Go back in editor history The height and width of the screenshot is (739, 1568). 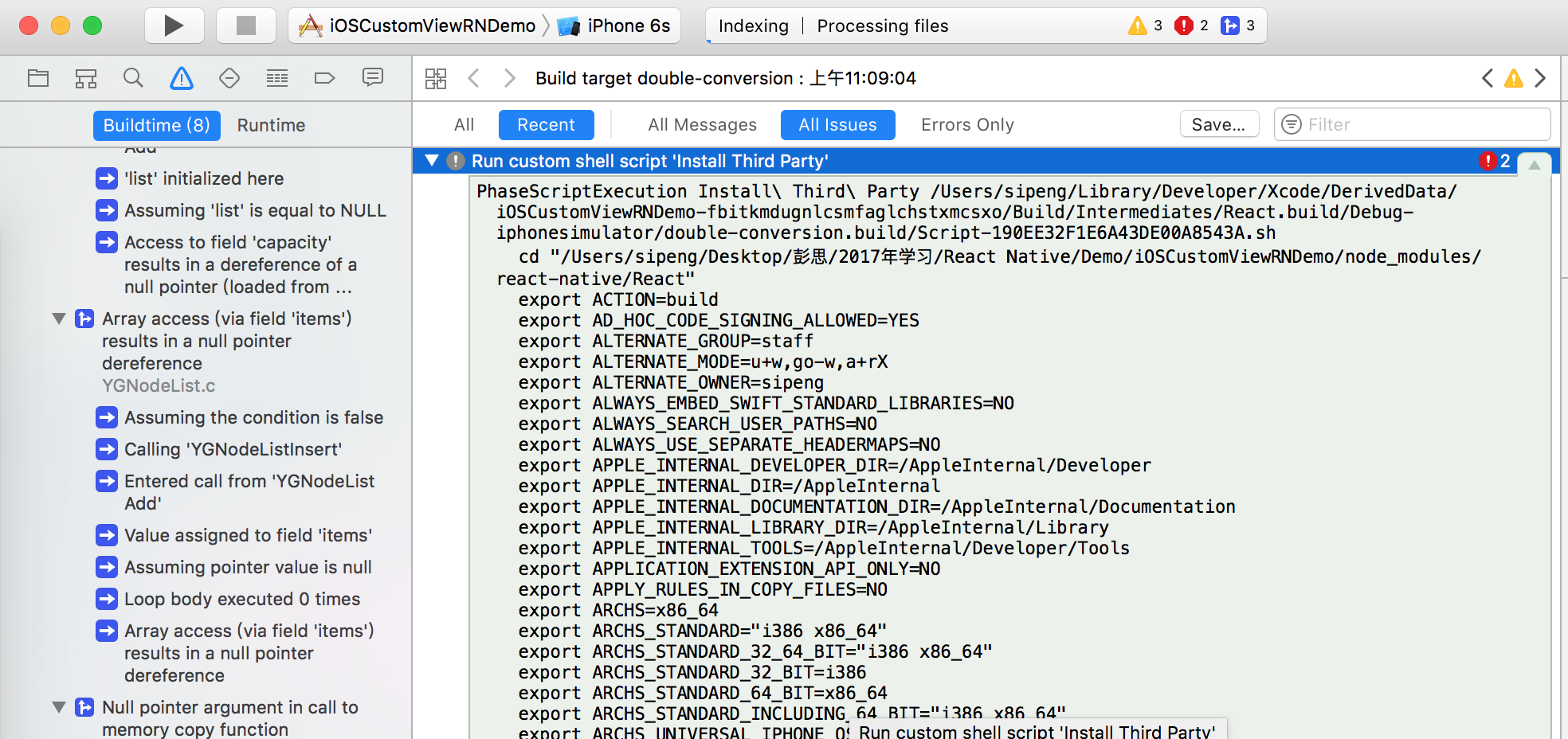click(473, 78)
